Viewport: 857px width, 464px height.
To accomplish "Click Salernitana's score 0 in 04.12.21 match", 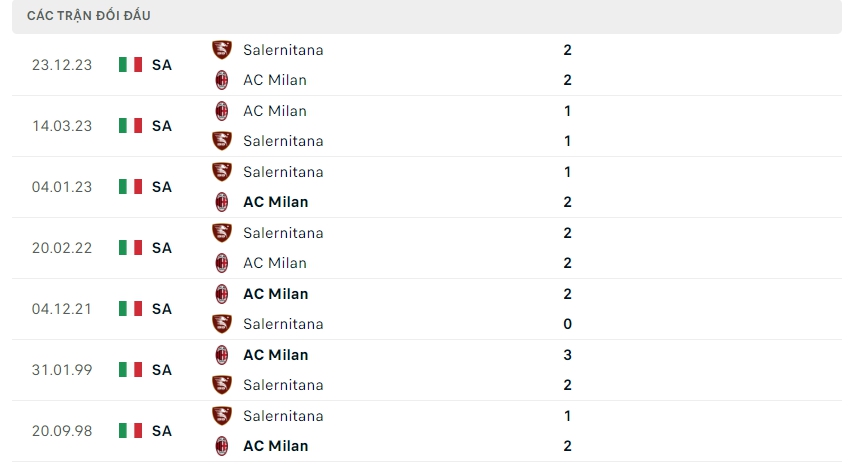I will pos(567,324).
